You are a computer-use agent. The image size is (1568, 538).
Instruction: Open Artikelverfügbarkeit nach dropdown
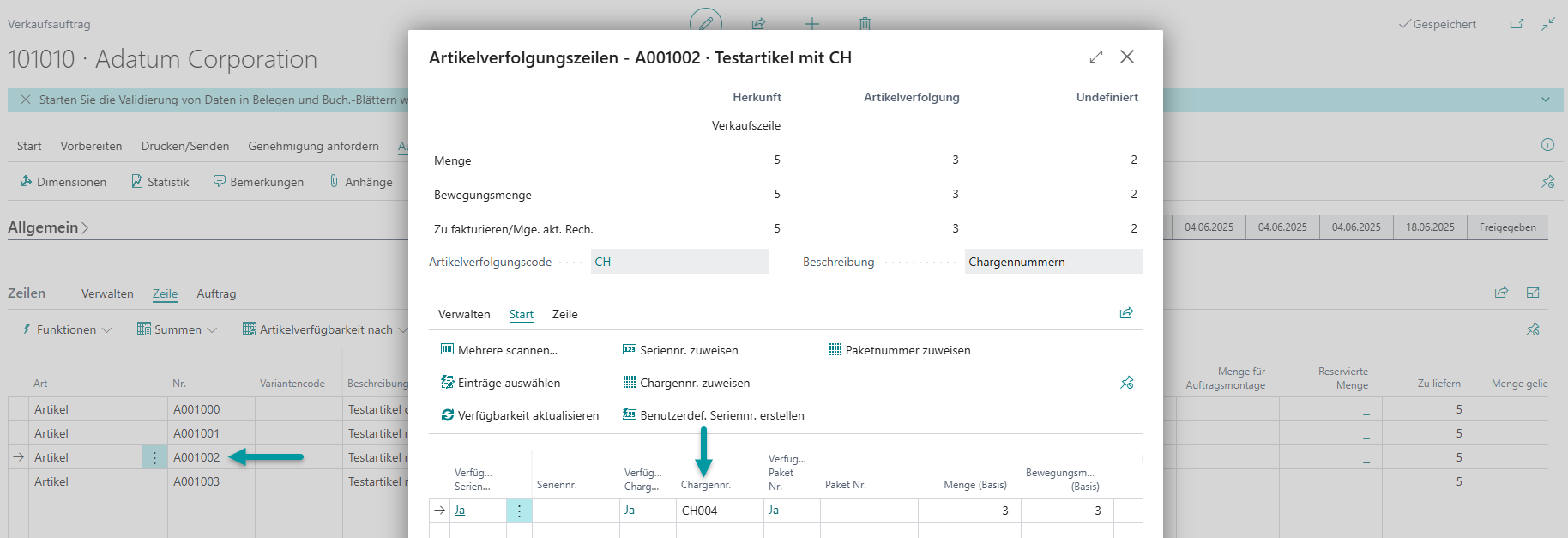[x=325, y=329]
